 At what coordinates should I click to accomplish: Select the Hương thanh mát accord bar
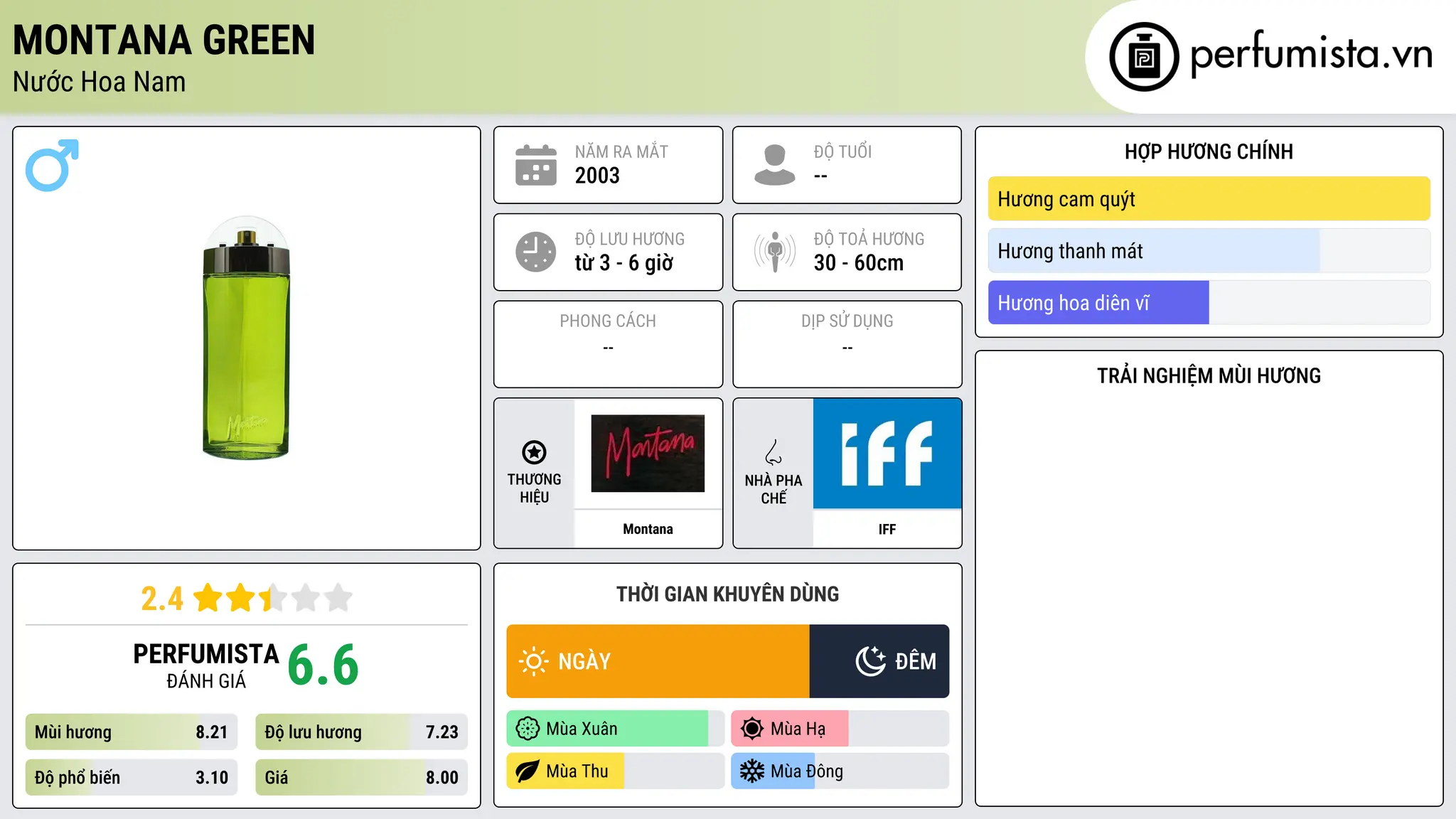tap(1209, 251)
